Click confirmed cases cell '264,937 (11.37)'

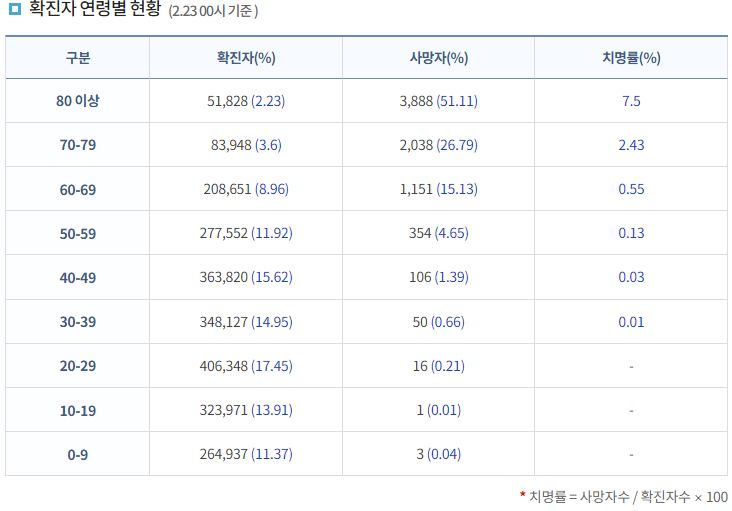click(x=246, y=454)
